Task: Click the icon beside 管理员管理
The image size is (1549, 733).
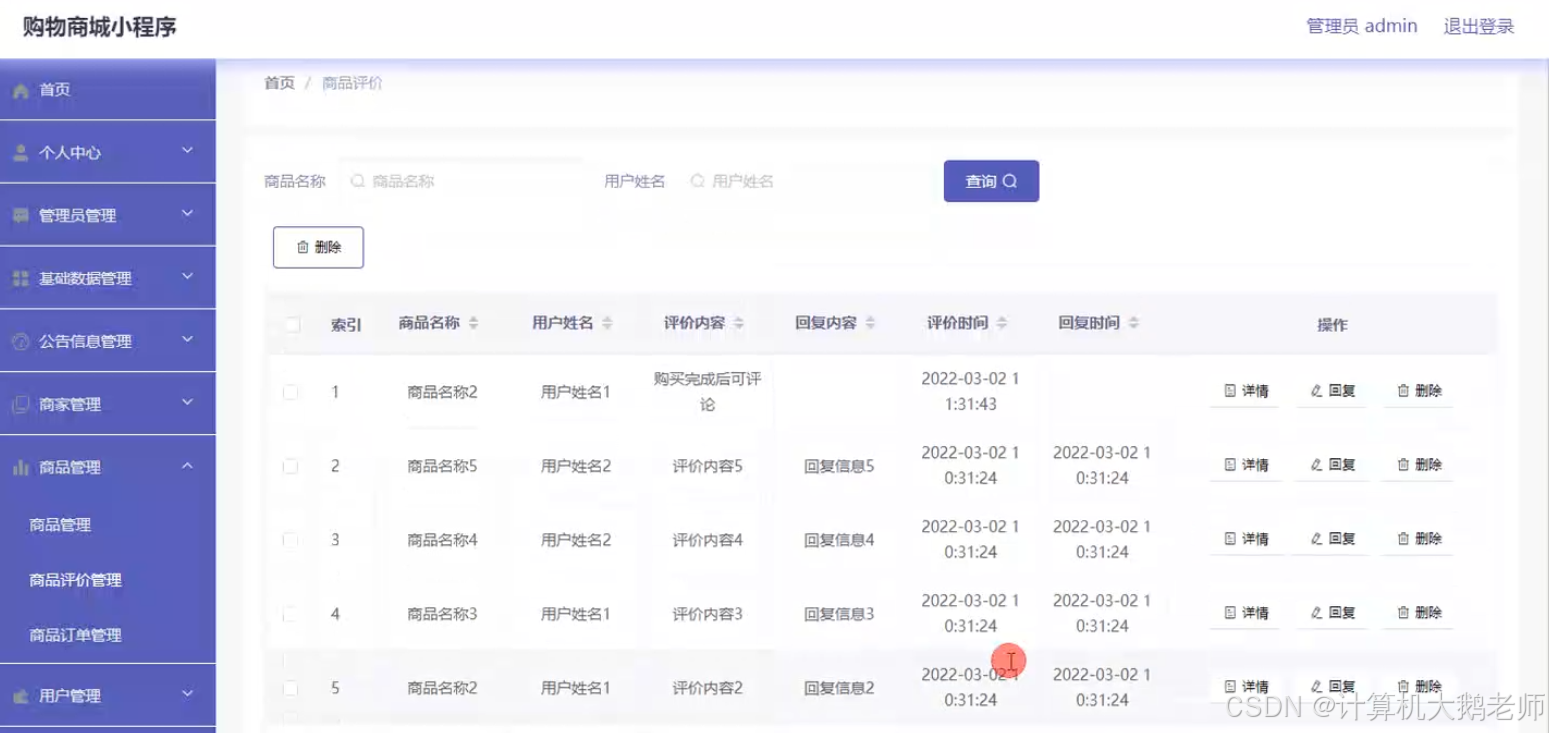Action: (x=20, y=216)
